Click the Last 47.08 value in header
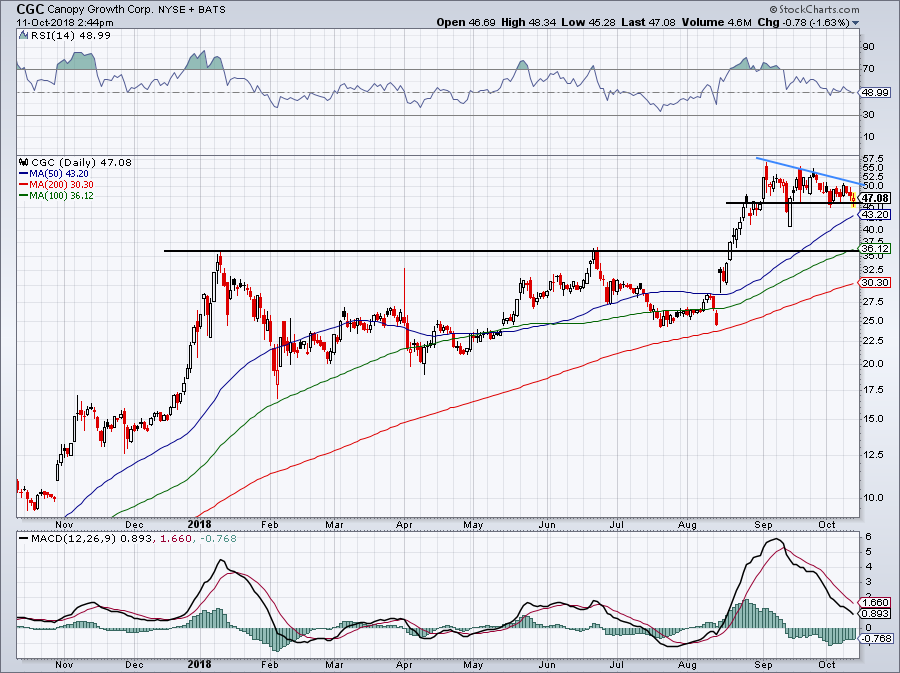This screenshot has width=900, height=673. 649,22
